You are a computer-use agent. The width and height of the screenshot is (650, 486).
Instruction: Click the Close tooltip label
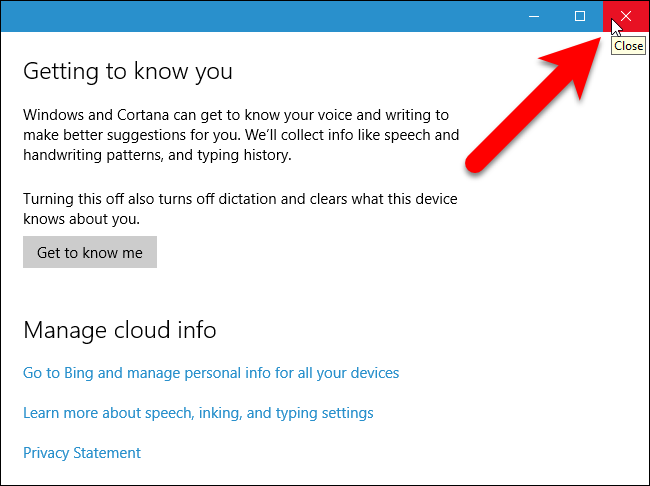[628, 45]
